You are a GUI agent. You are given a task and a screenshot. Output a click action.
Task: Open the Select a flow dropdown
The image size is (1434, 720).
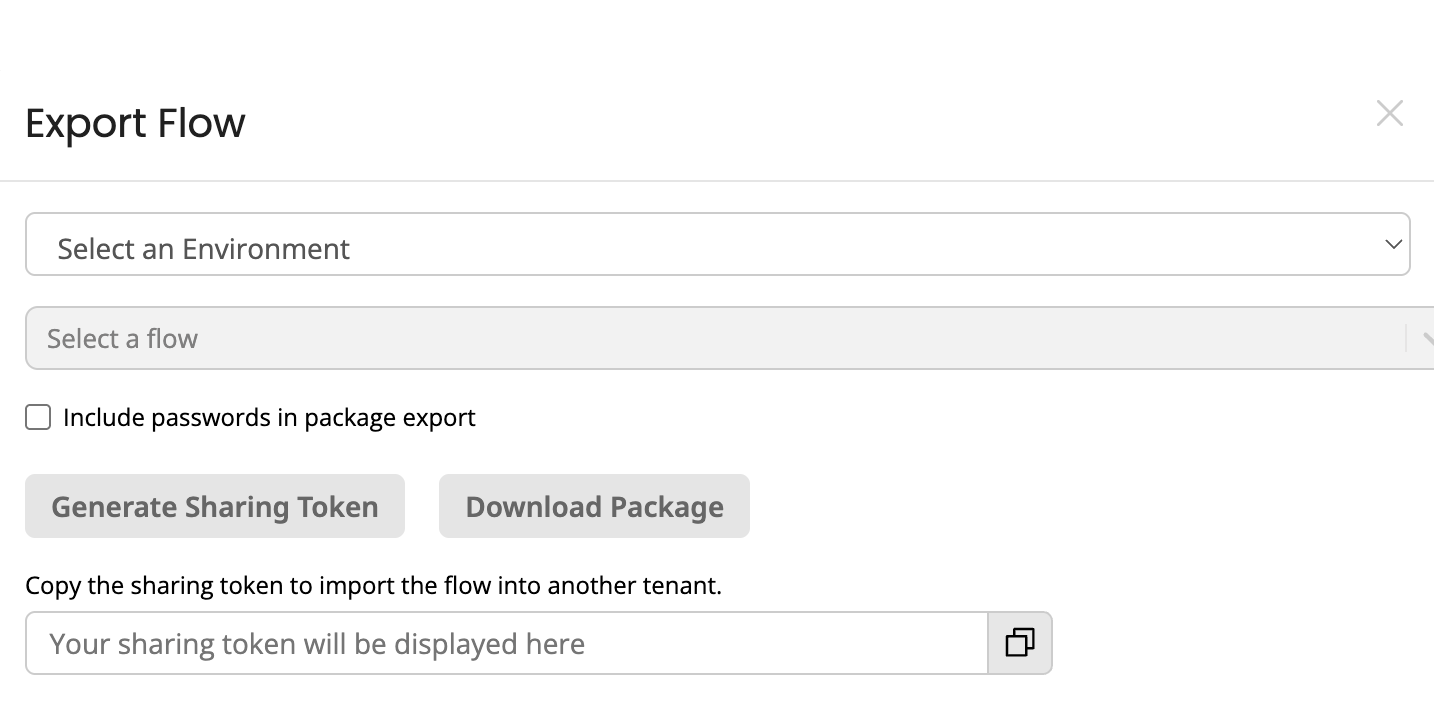point(730,338)
